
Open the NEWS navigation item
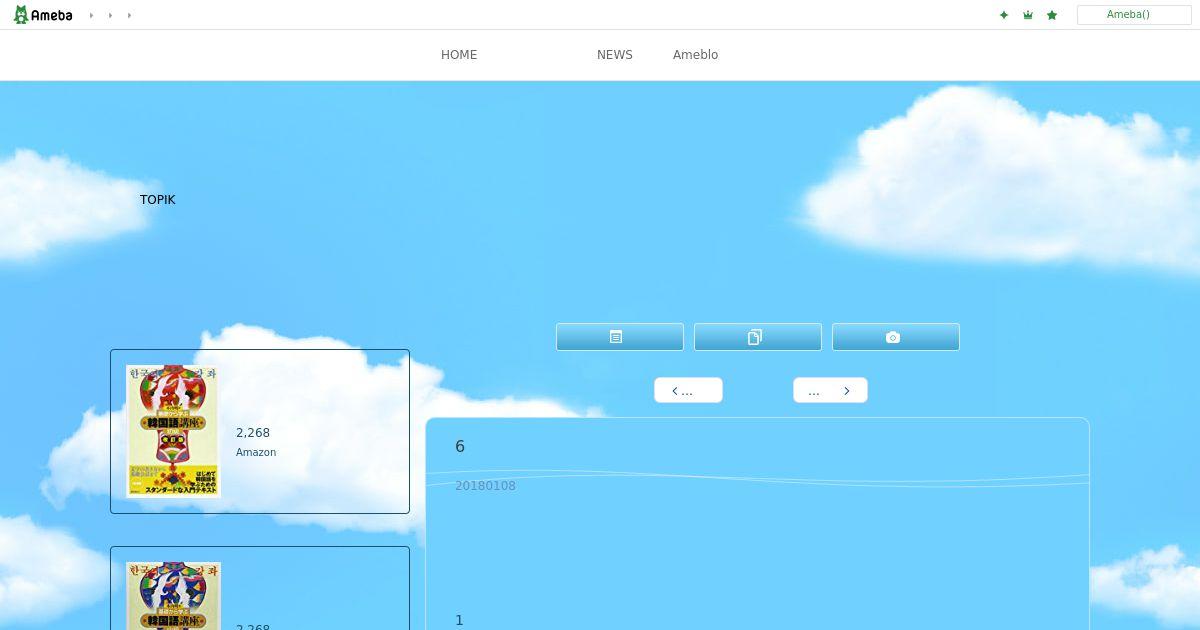click(615, 55)
